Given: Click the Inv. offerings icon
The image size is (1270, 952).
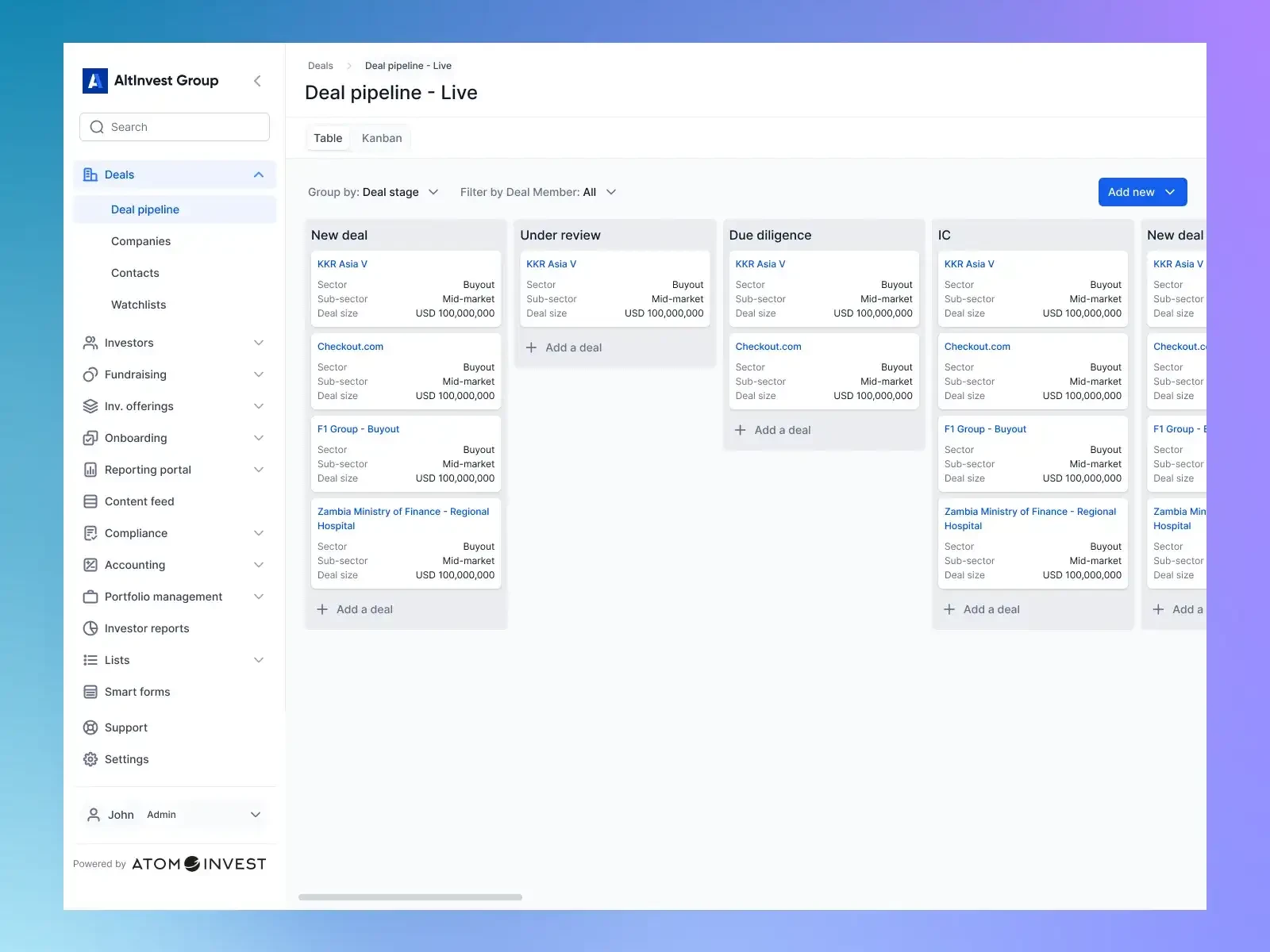Looking at the screenshot, I should point(90,405).
